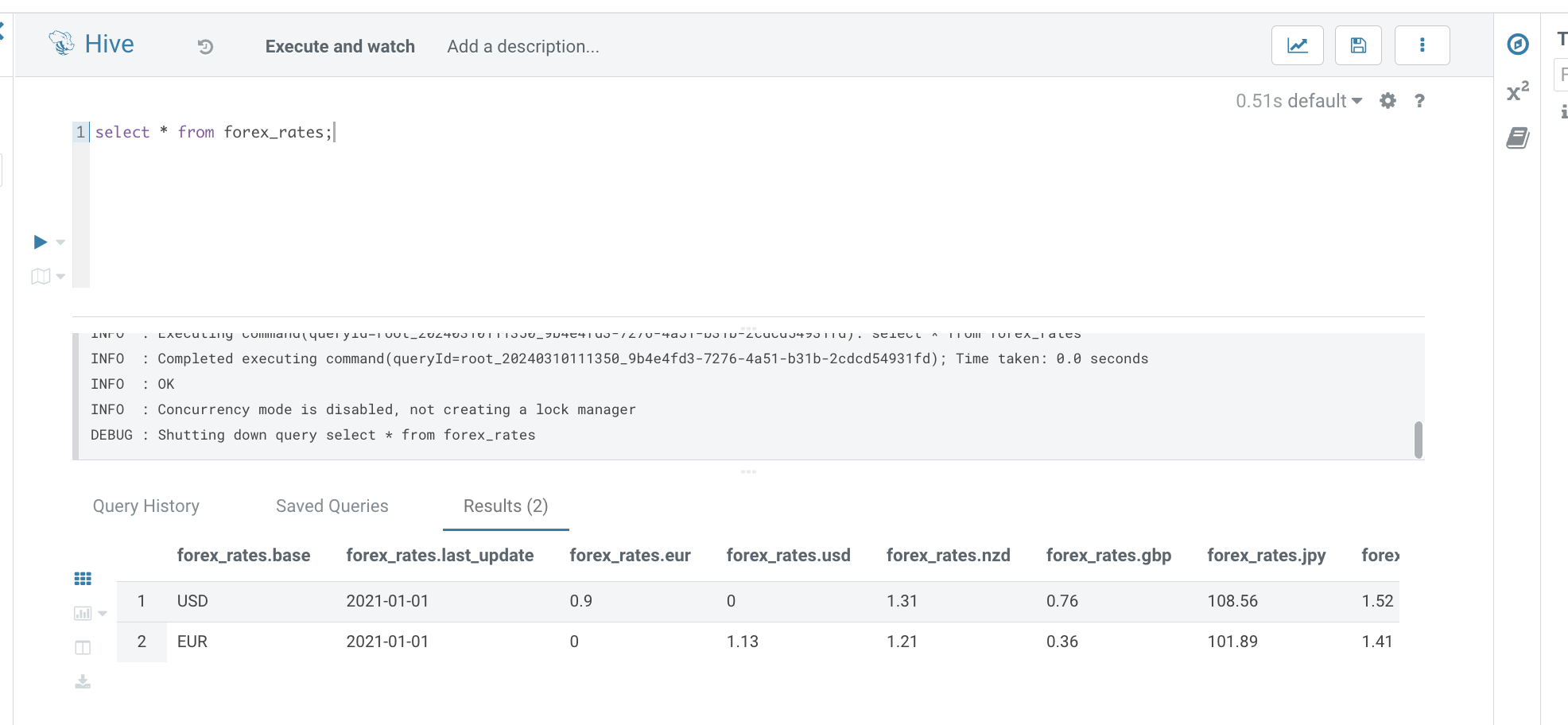The width and height of the screenshot is (1568, 725).
Task: Click the question mark help icon
Action: pyautogui.click(x=1419, y=101)
